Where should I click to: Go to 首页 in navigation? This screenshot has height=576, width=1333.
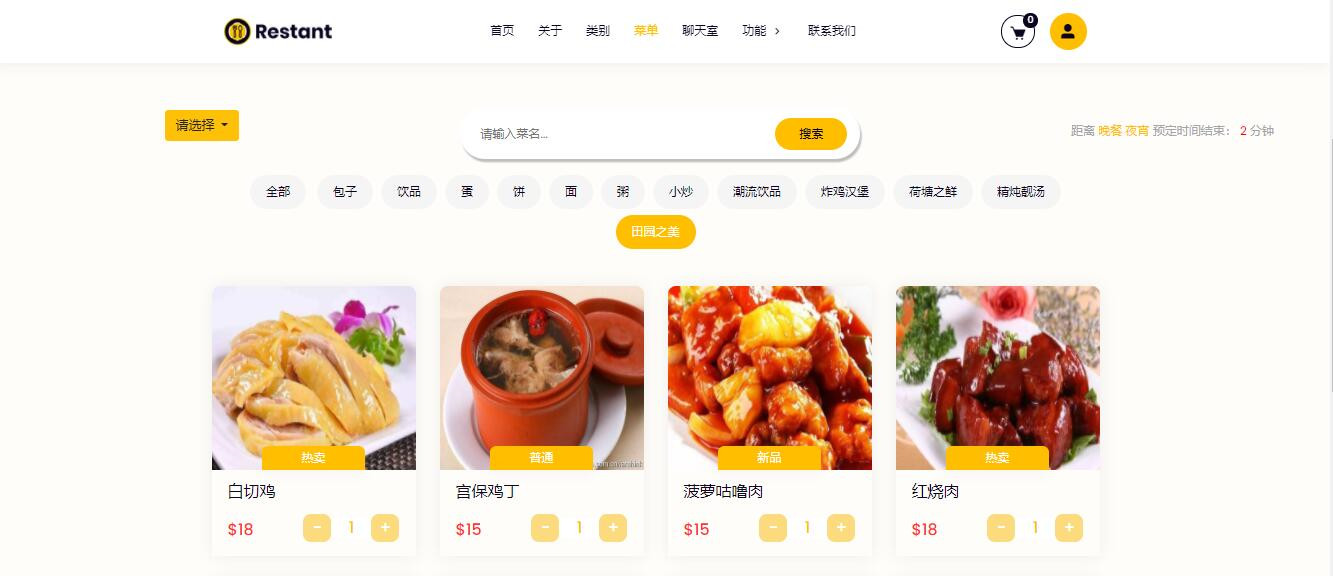pos(502,31)
